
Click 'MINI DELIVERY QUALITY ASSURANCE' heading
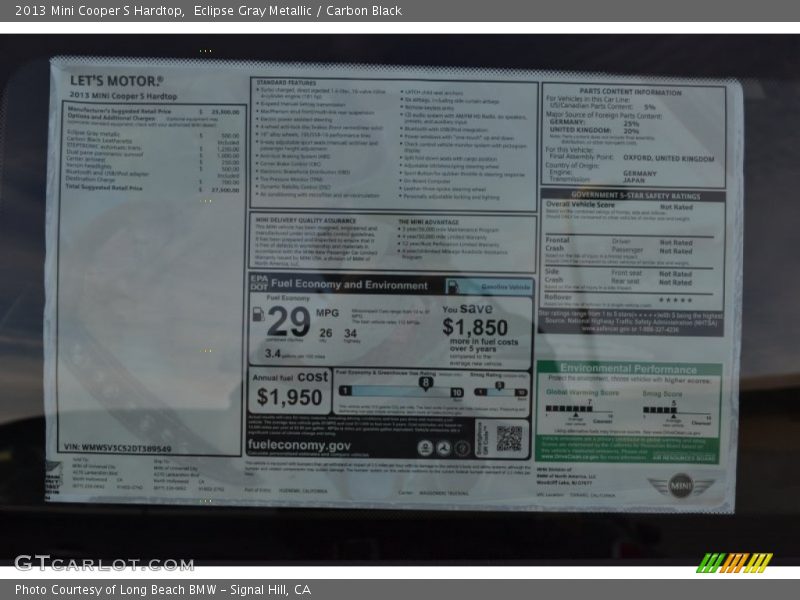[306, 220]
